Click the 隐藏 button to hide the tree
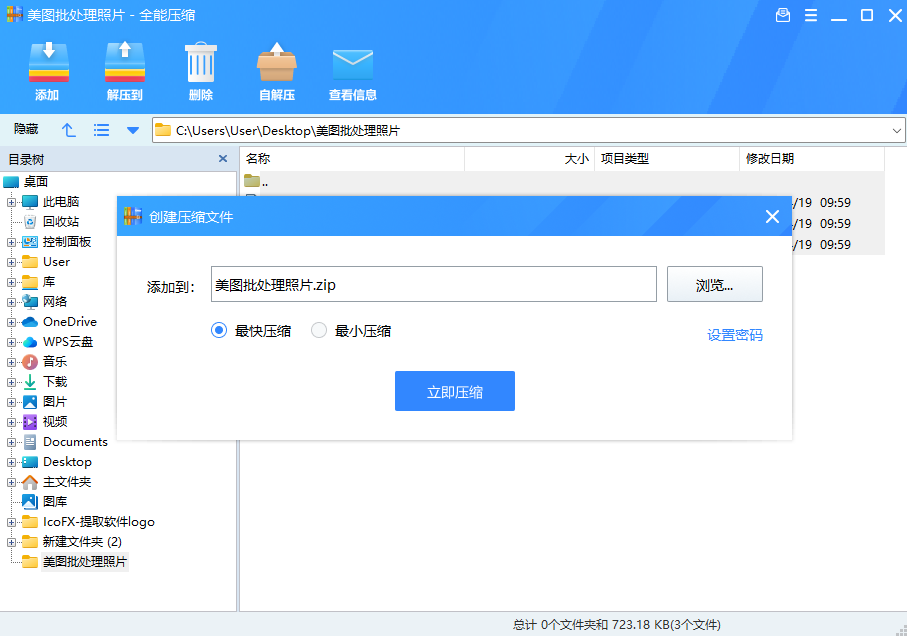This screenshot has width=907, height=636. coord(27,129)
